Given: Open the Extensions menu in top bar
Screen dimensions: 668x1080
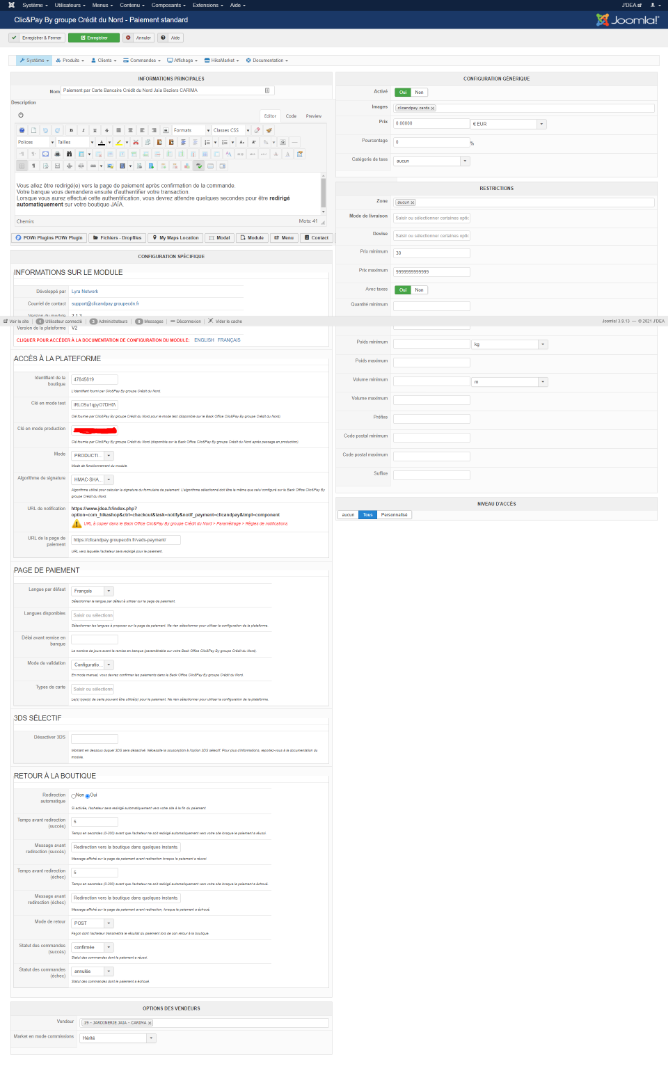Looking at the screenshot, I should coord(207,5).
